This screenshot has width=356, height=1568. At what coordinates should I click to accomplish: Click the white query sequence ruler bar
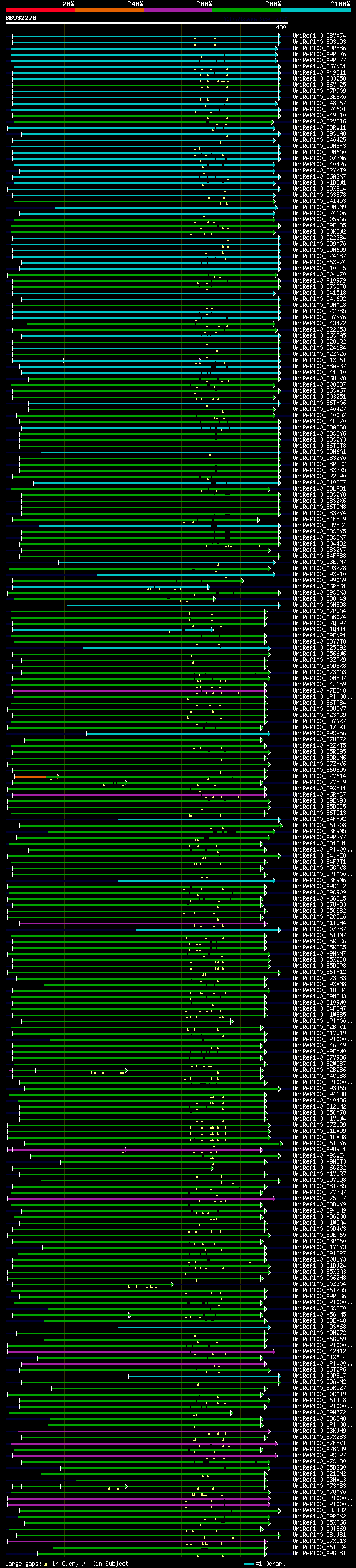[x=147, y=22]
